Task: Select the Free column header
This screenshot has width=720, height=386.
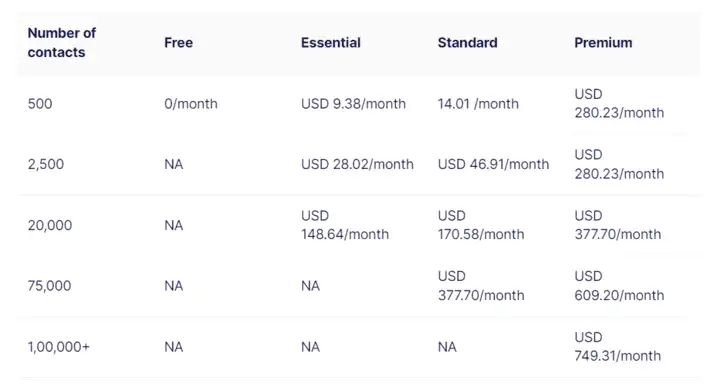Action: point(179,43)
